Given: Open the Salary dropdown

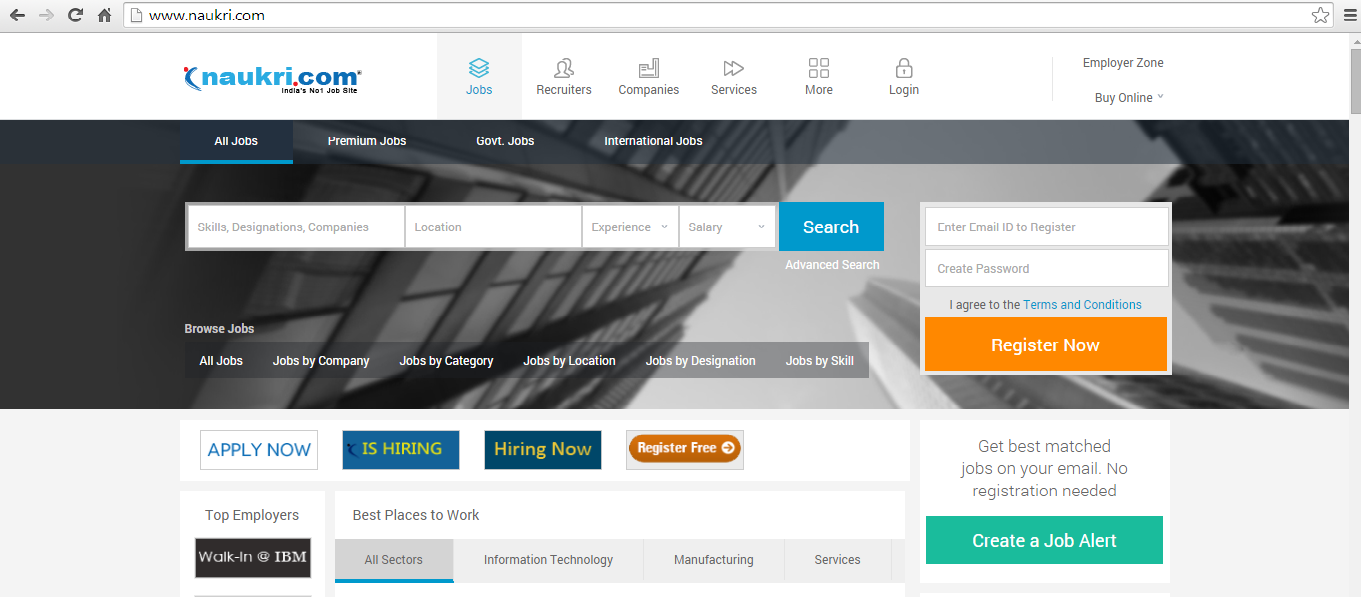Looking at the screenshot, I should [727, 227].
